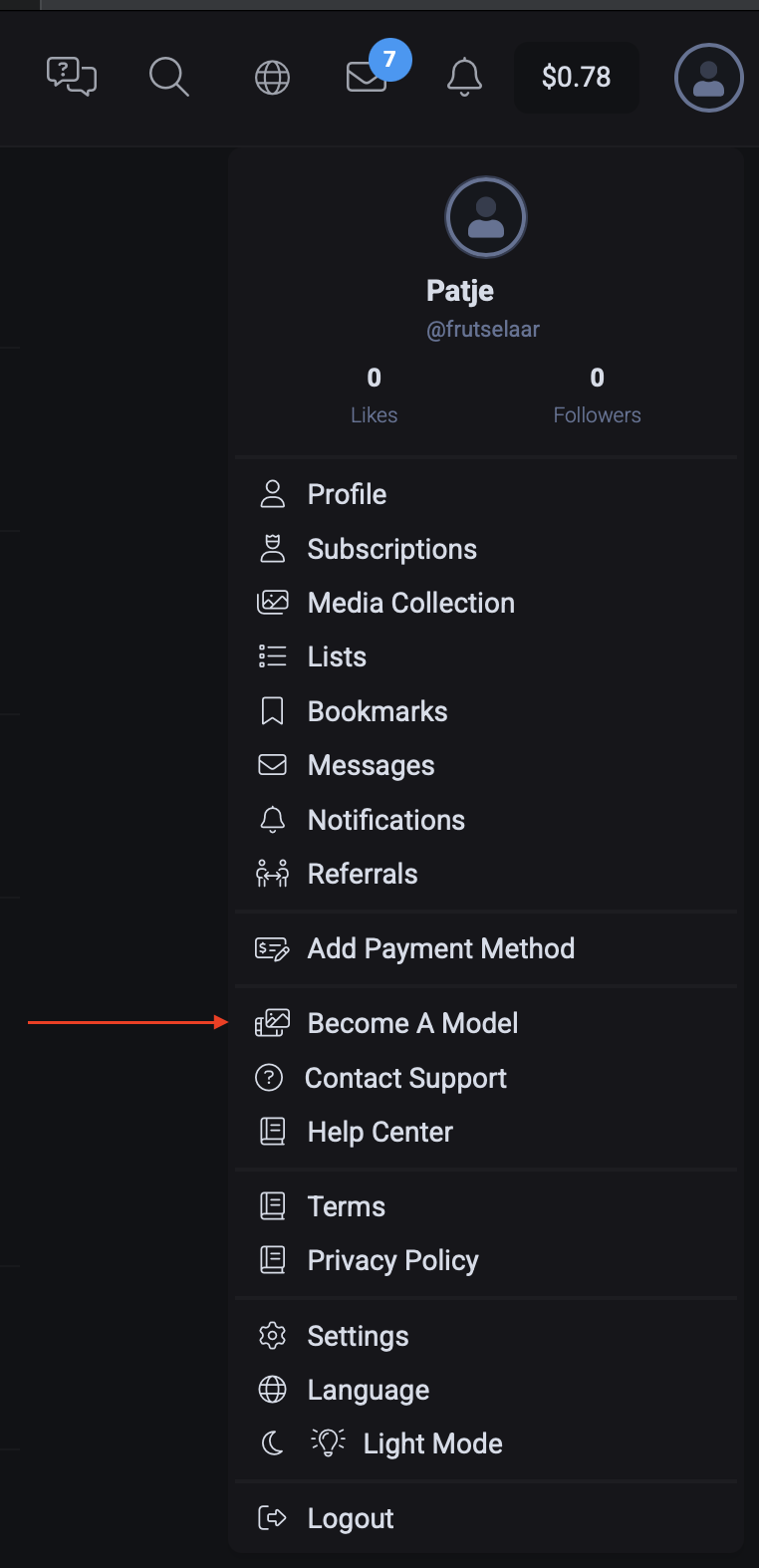This screenshot has width=759, height=1568.
Task: Click the notifications bell in top bar
Action: [x=464, y=77]
